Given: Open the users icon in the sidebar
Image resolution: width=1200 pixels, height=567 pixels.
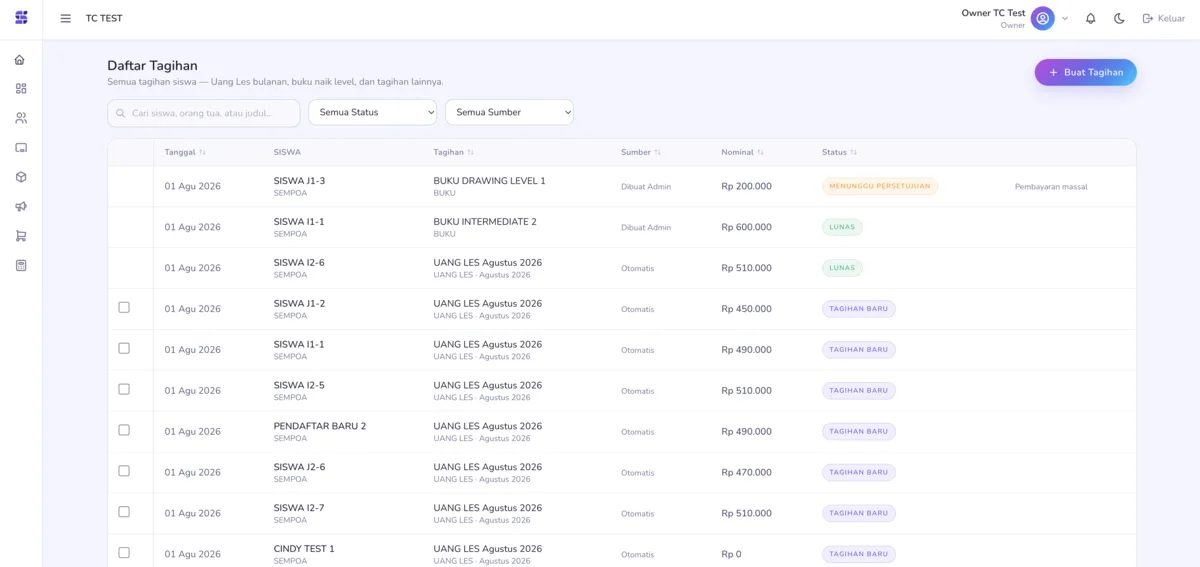Looking at the screenshot, I should pos(21,118).
